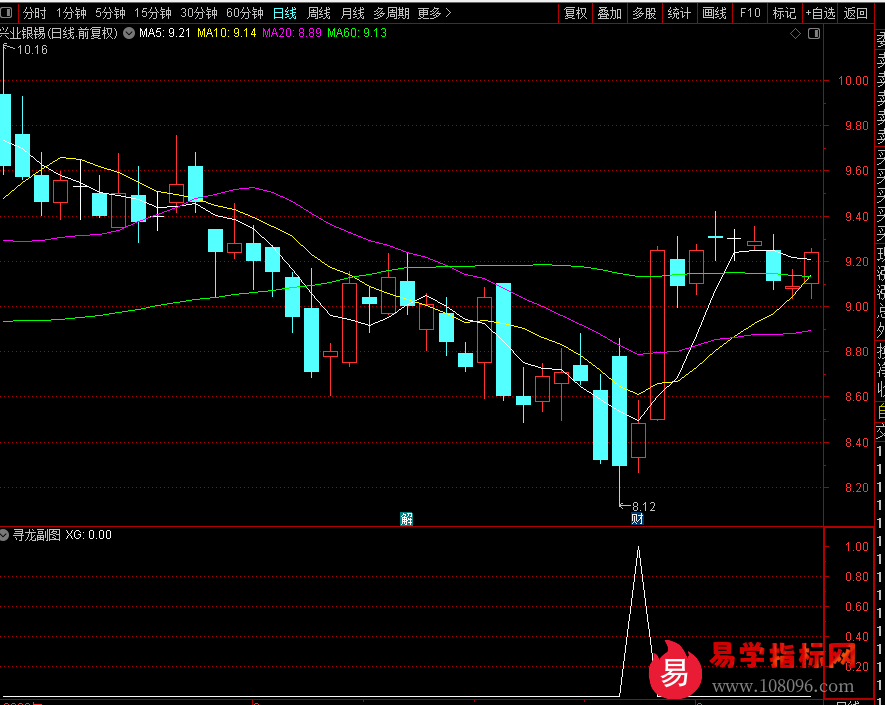Click the 财 marker below chart
This screenshot has height=705, width=885.
point(637,519)
